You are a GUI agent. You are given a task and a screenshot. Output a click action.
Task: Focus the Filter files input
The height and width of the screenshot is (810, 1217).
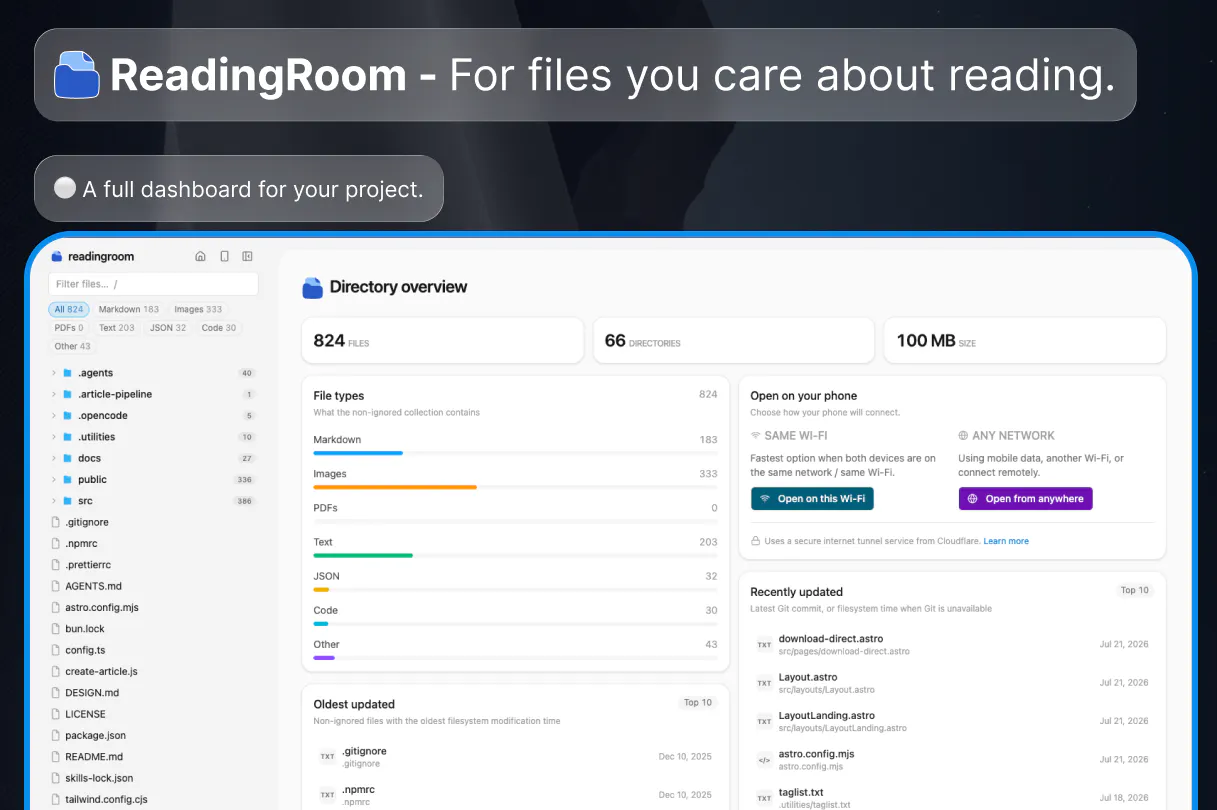(x=153, y=284)
